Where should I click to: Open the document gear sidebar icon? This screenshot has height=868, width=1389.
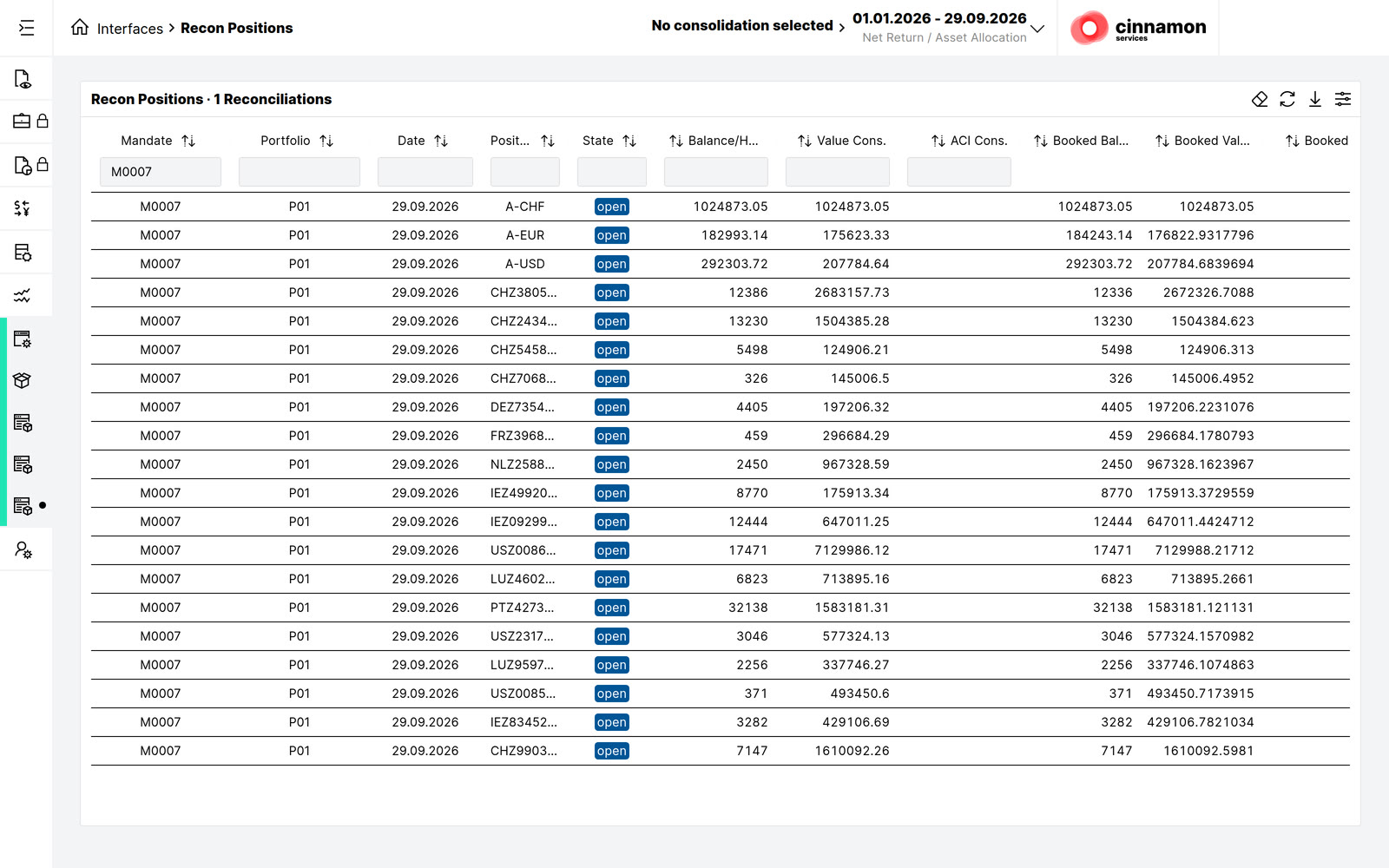(x=23, y=253)
